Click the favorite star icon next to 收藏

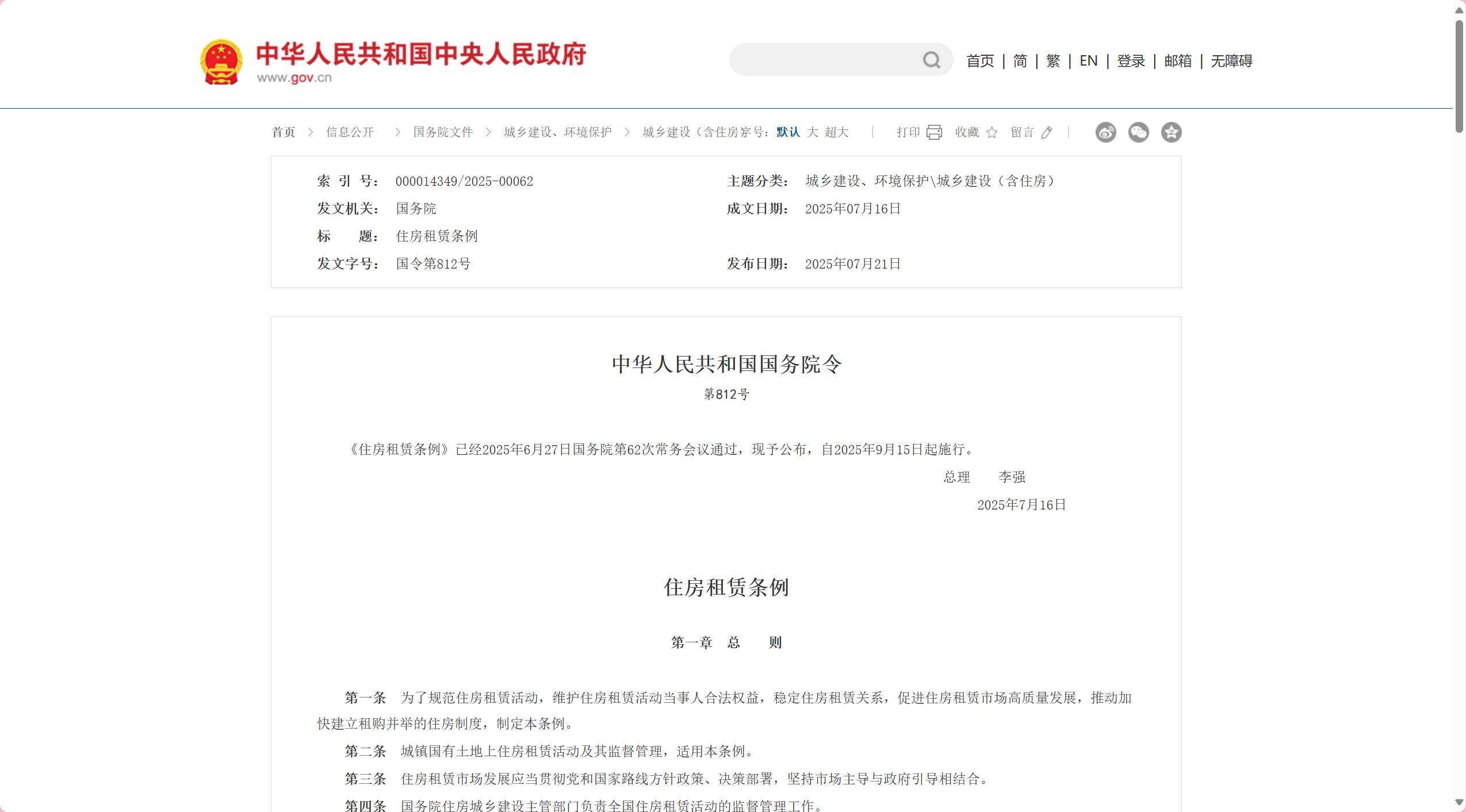pyautogui.click(x=992, y=133)
